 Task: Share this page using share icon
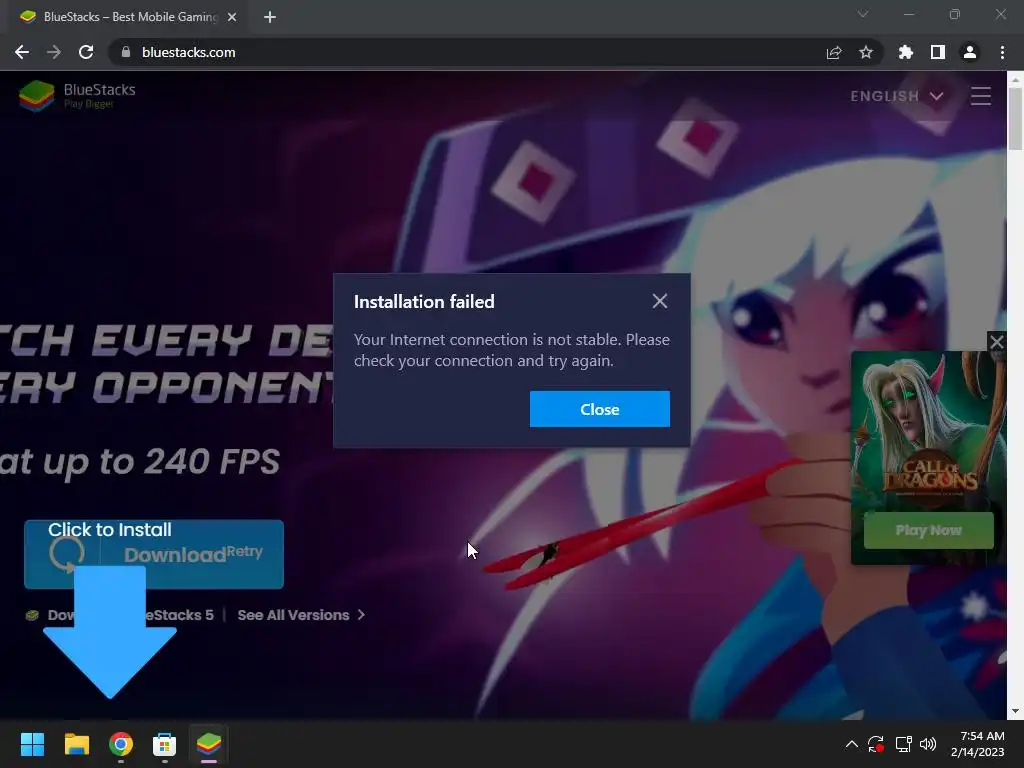(x=834, y=52)
